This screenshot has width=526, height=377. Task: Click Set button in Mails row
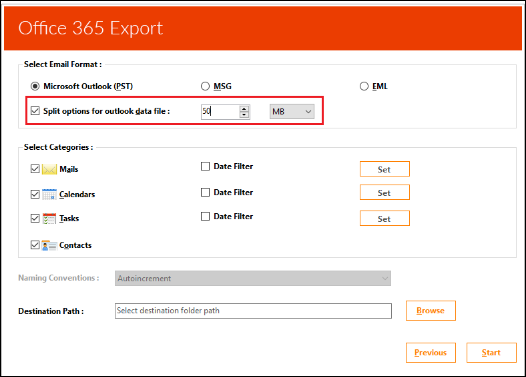coord(385,169)
